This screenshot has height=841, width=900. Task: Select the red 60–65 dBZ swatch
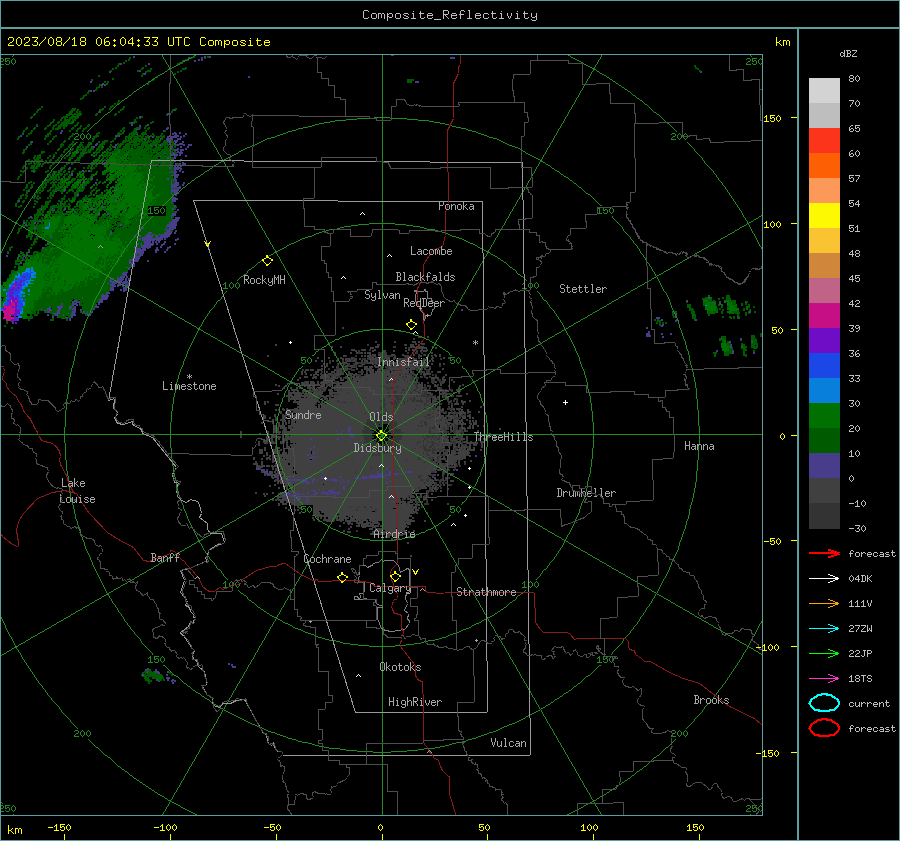tap(824, 140)
